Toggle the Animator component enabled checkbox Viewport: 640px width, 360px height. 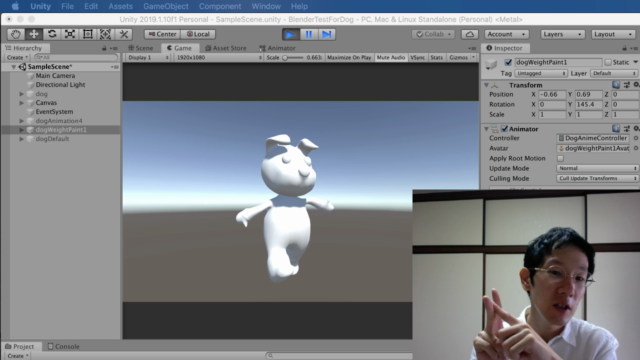pos(504,129)
